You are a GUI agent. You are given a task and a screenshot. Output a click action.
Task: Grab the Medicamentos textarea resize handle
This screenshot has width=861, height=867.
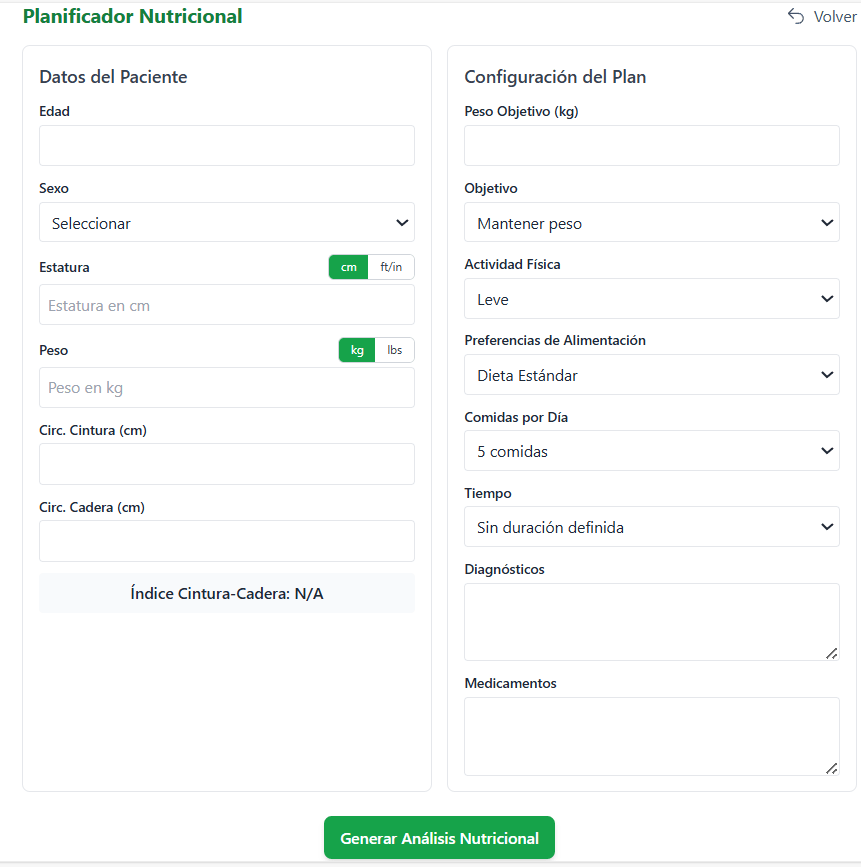click(x=831, y=767)
